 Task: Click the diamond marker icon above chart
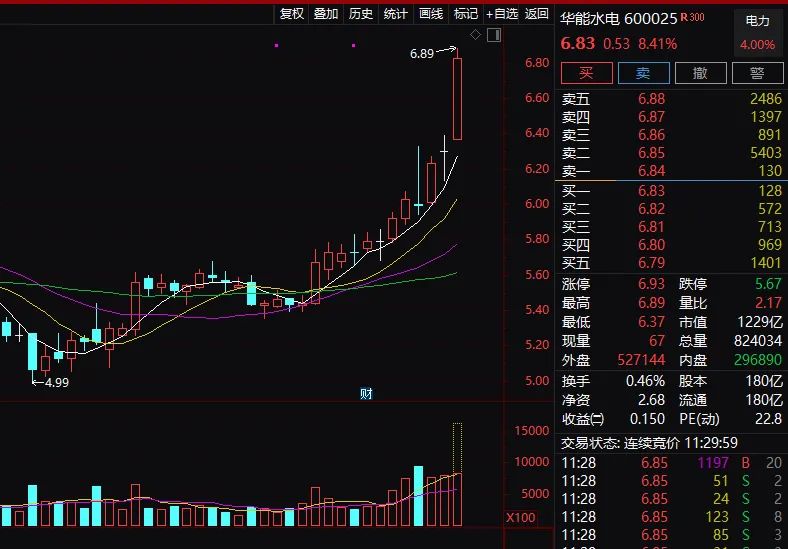tap(475, 35)
